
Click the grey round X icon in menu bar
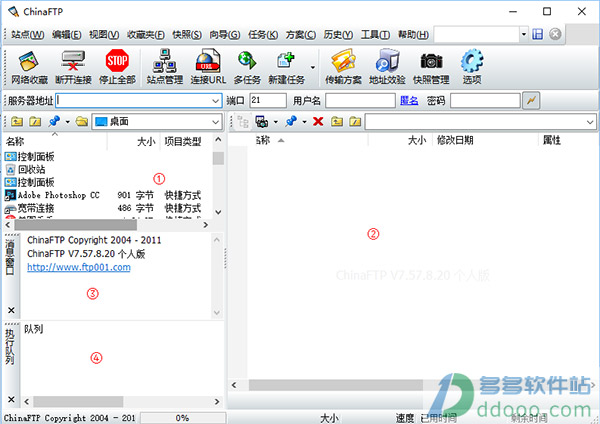coord(555,34)
